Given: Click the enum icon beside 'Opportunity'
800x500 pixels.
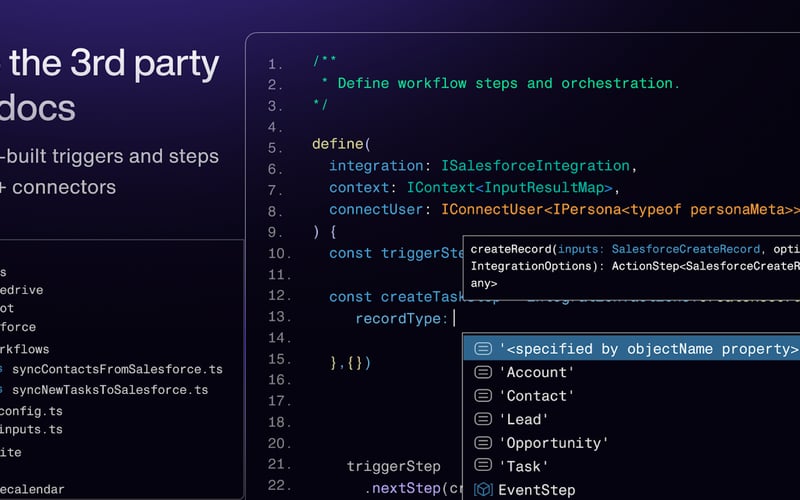Looking at the screenshot, I should point(483,442).
